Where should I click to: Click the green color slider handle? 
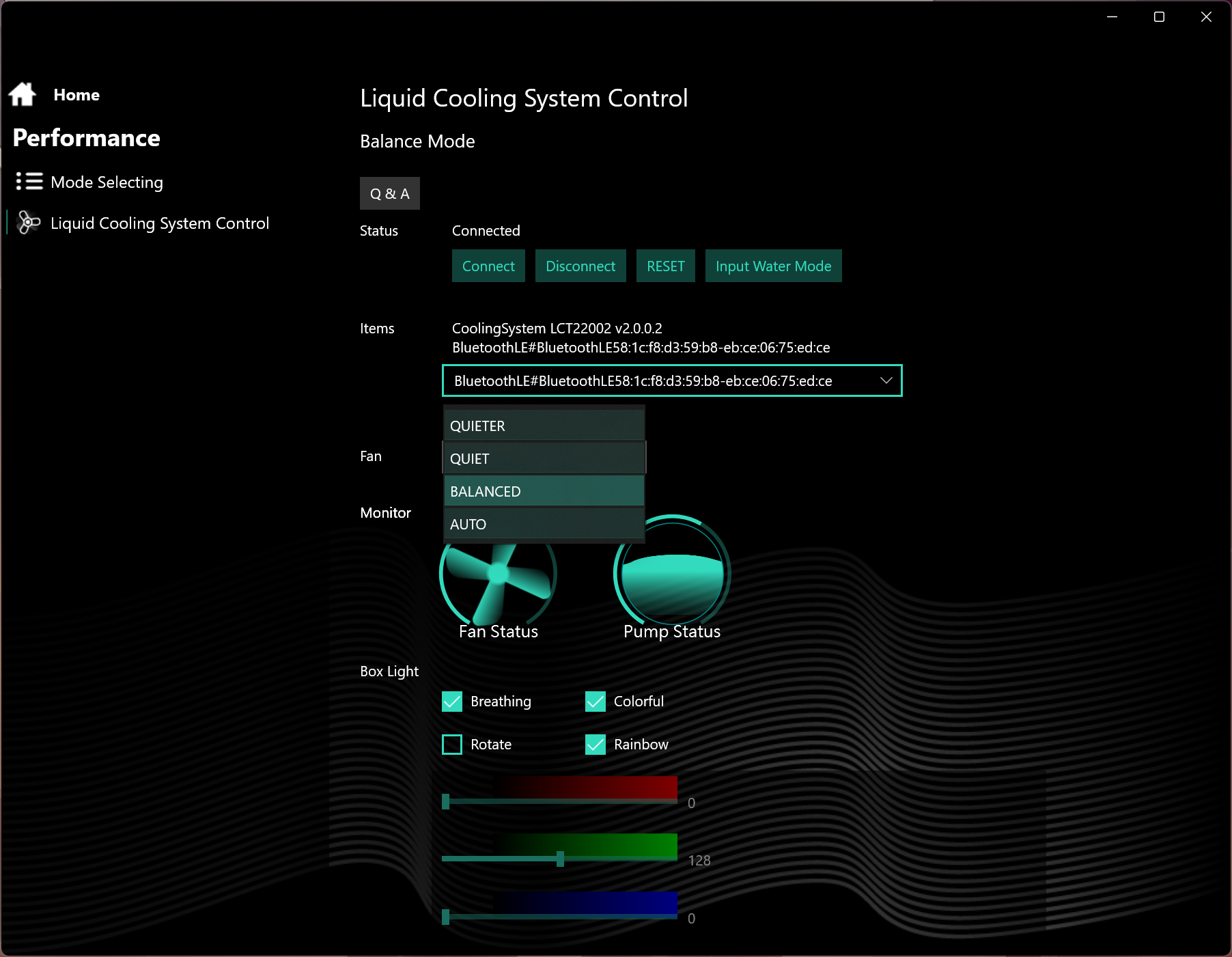(x=560, y=859)
